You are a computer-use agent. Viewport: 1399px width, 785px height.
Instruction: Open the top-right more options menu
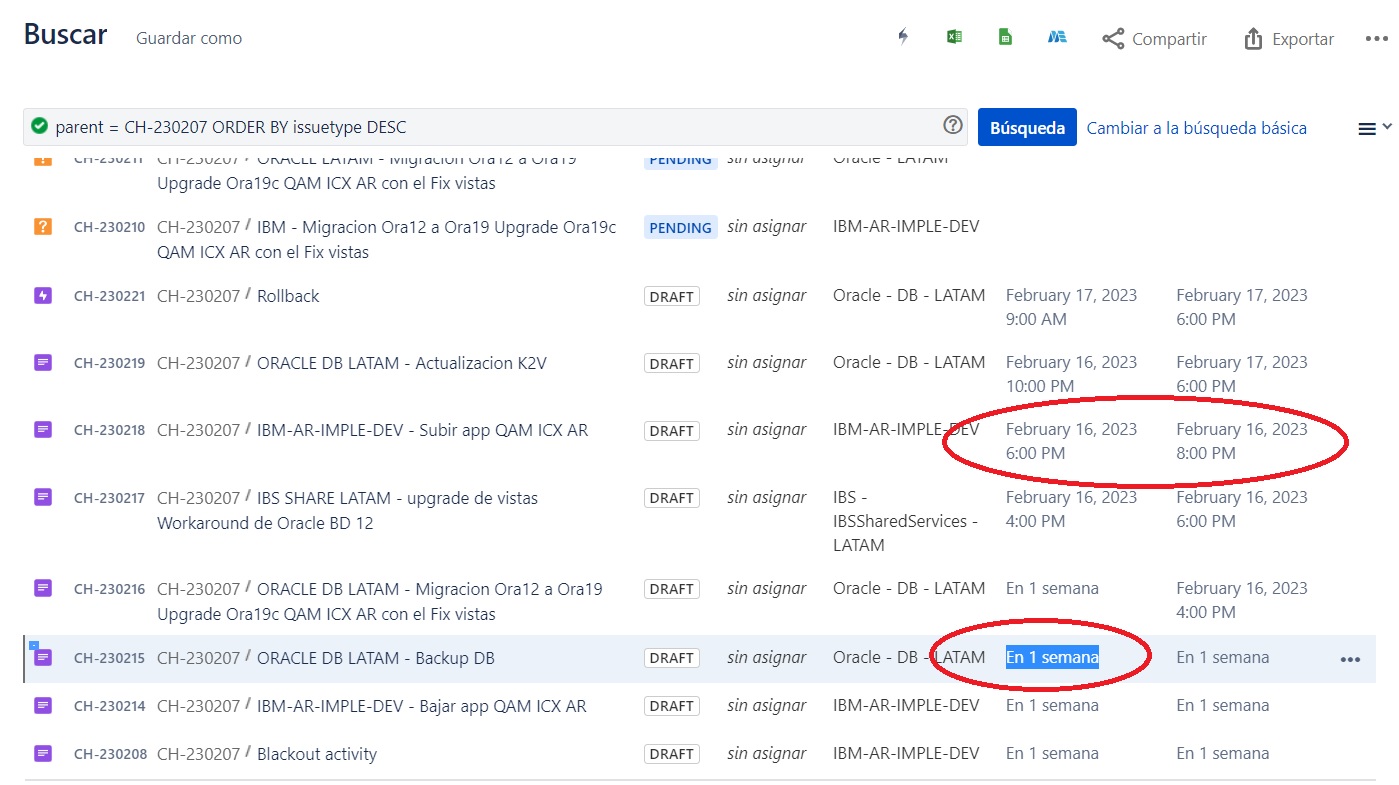(1377, 37)
